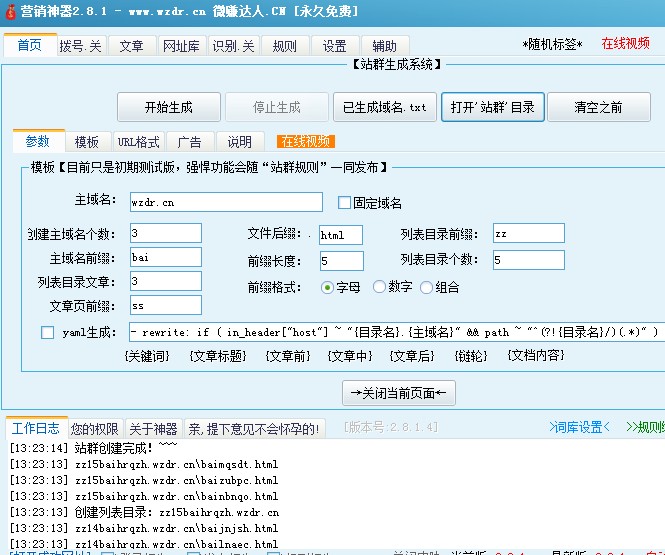This screenshot has width=665, height=555.
Task: Open the 设置 tab
Action: (x=335, y=46)
